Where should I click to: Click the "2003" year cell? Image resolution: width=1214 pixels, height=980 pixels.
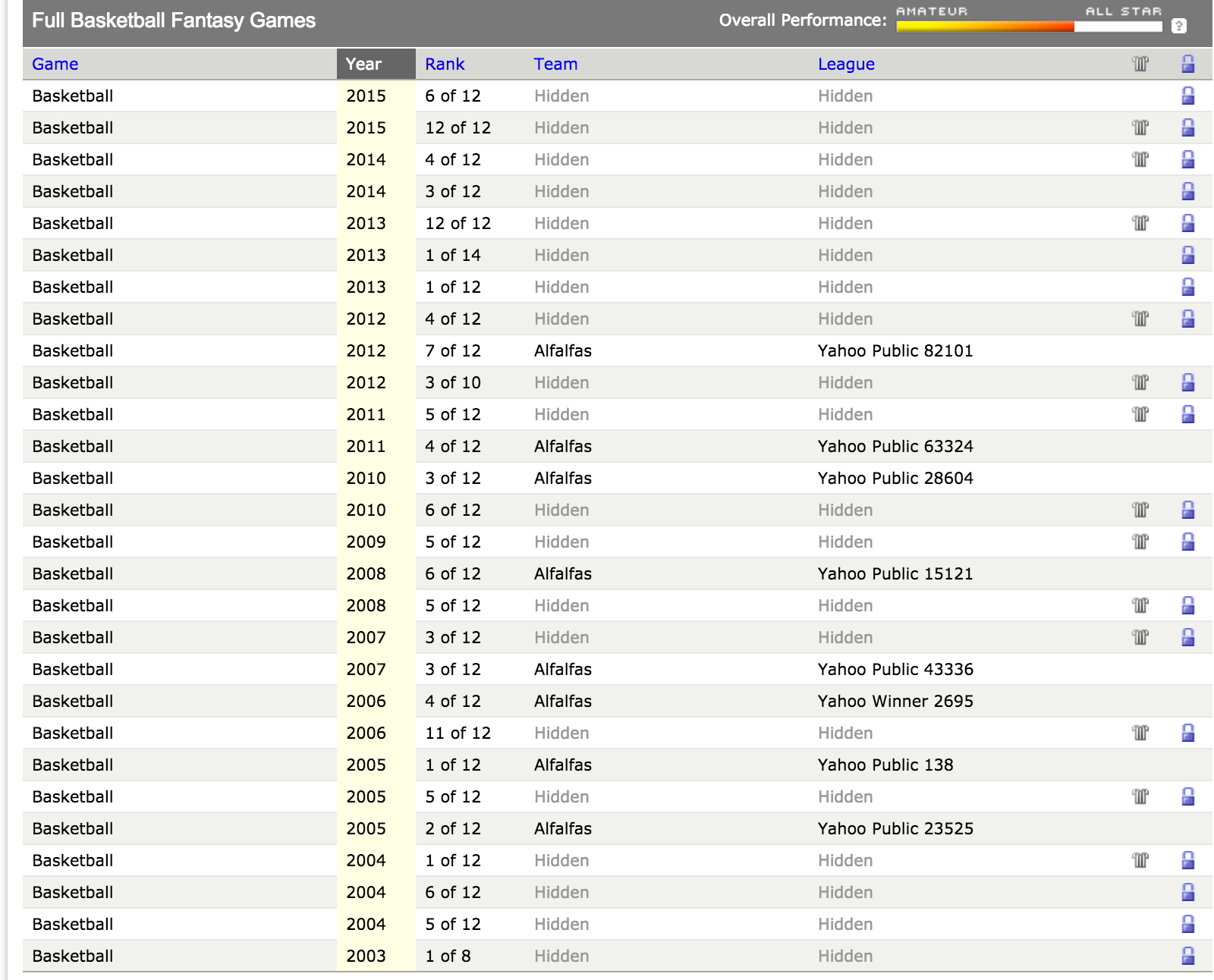[x=366, y=956]
